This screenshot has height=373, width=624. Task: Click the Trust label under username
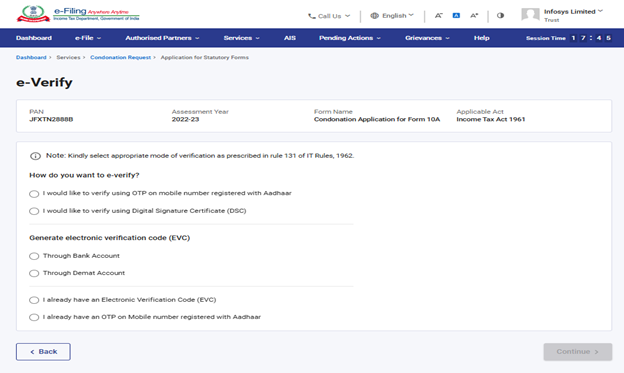coord(552,20)
